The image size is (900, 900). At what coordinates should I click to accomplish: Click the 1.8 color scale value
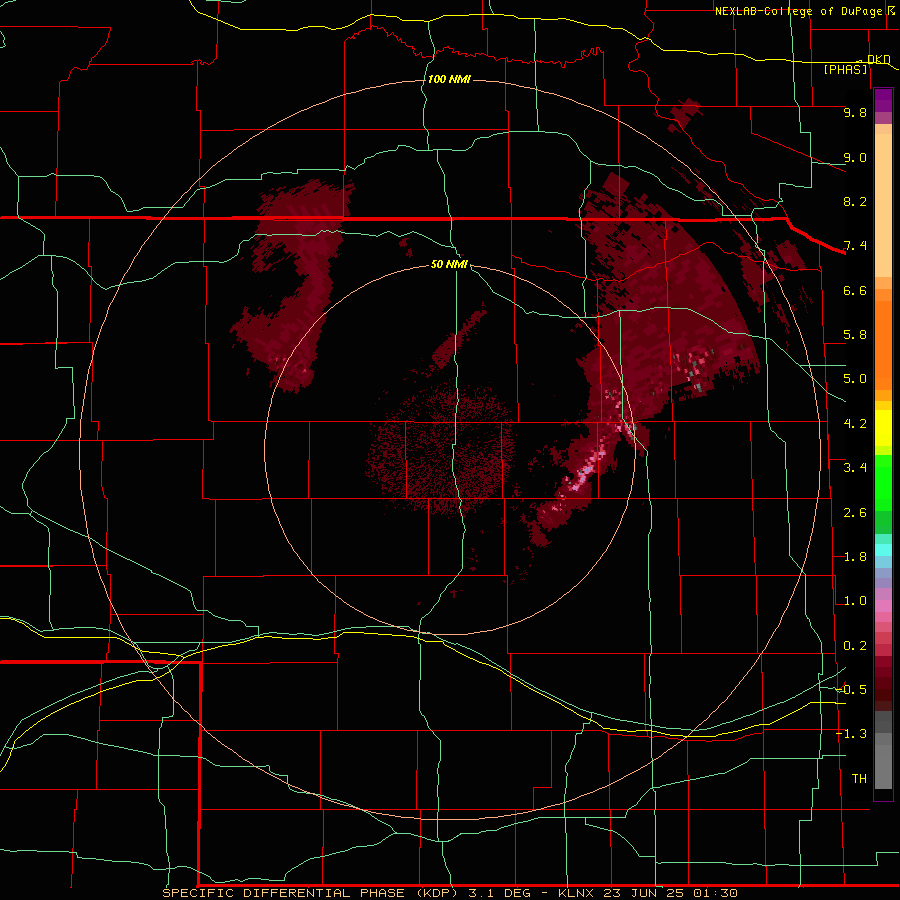[x=855, y=557]
